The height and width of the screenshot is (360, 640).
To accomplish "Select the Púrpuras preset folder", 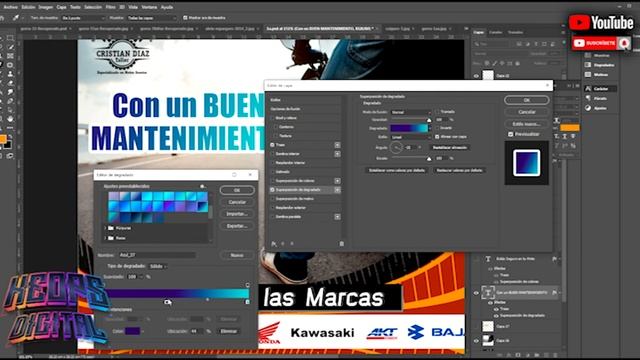I will pos(124,228).
